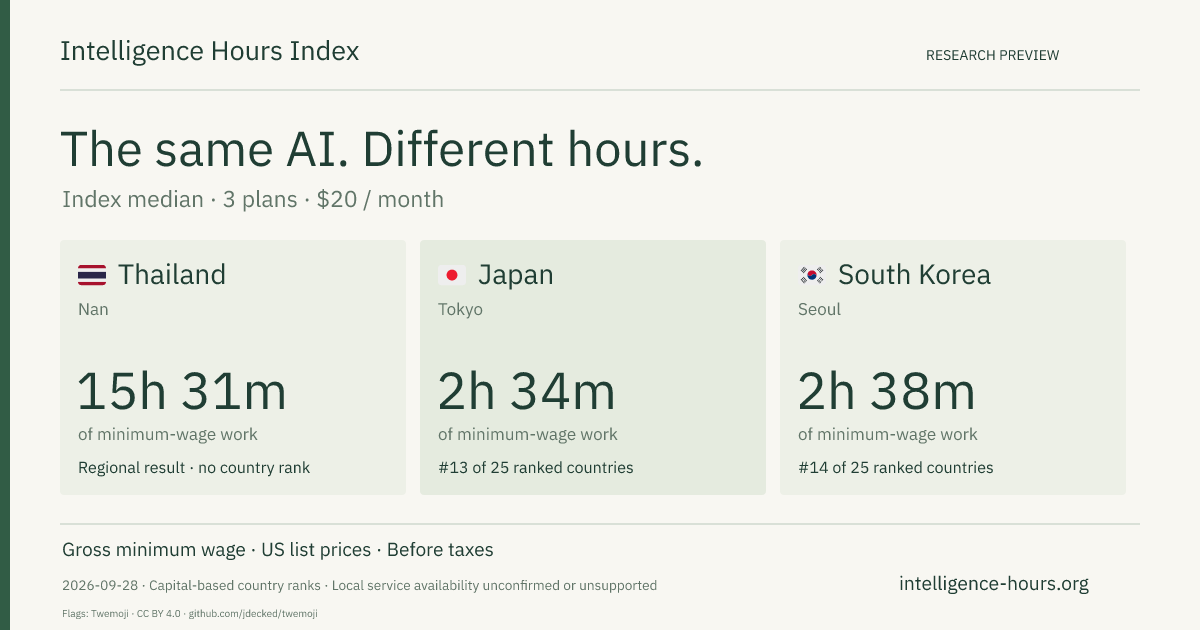
Task: Click the Thailand flag icon
Action: [92, 275]
